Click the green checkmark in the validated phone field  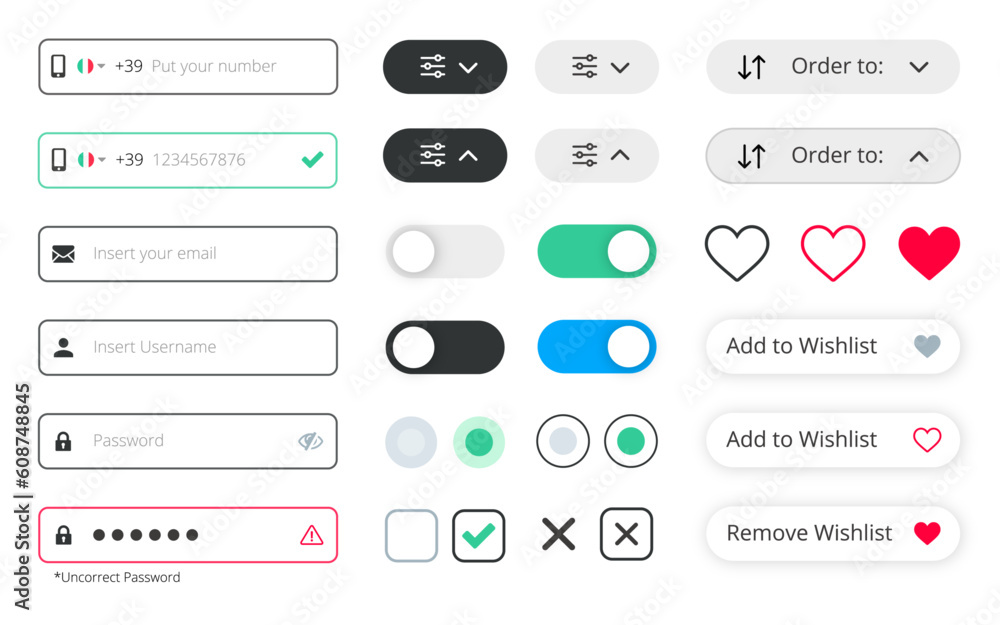click(312, 159)
